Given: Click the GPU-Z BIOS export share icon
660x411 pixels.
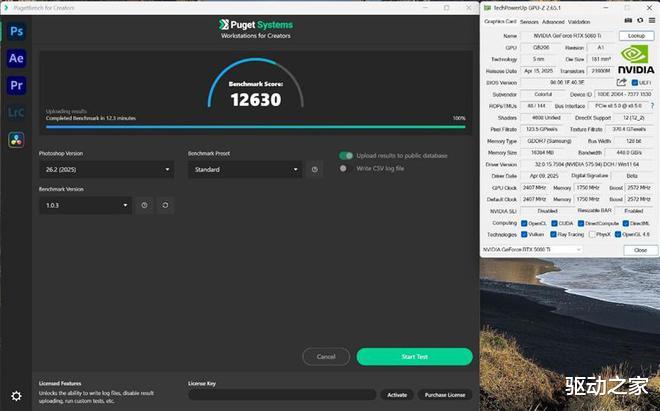Looking at the screenshot, I should (x=621, y=82).
